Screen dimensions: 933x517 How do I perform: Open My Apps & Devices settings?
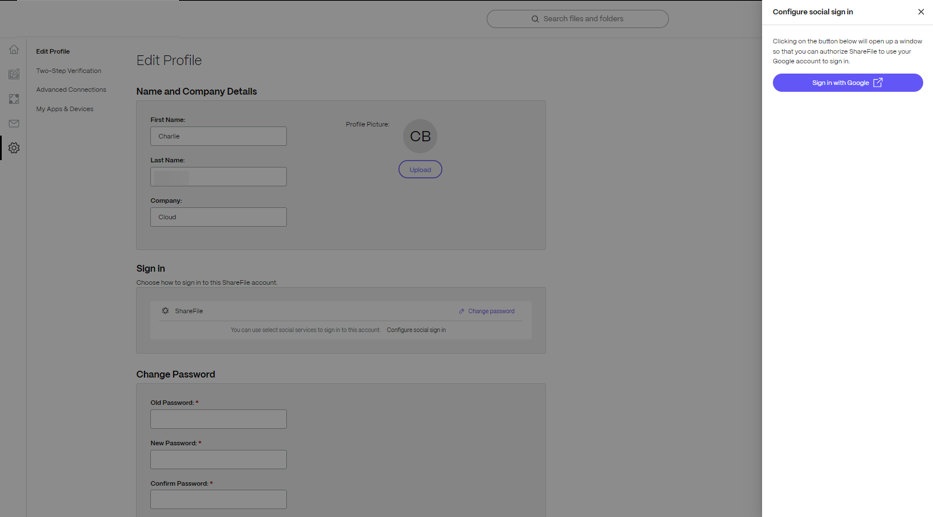click(64, 109)
